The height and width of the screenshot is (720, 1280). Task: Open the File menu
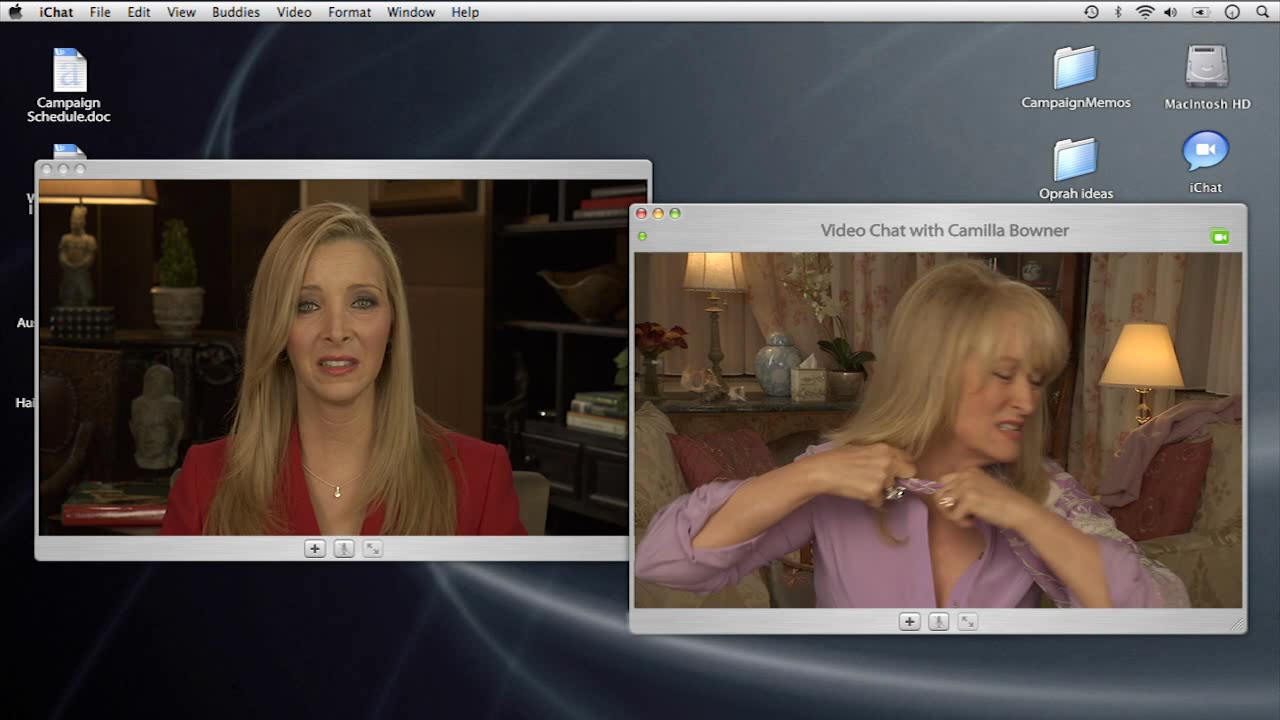[100, 12]
